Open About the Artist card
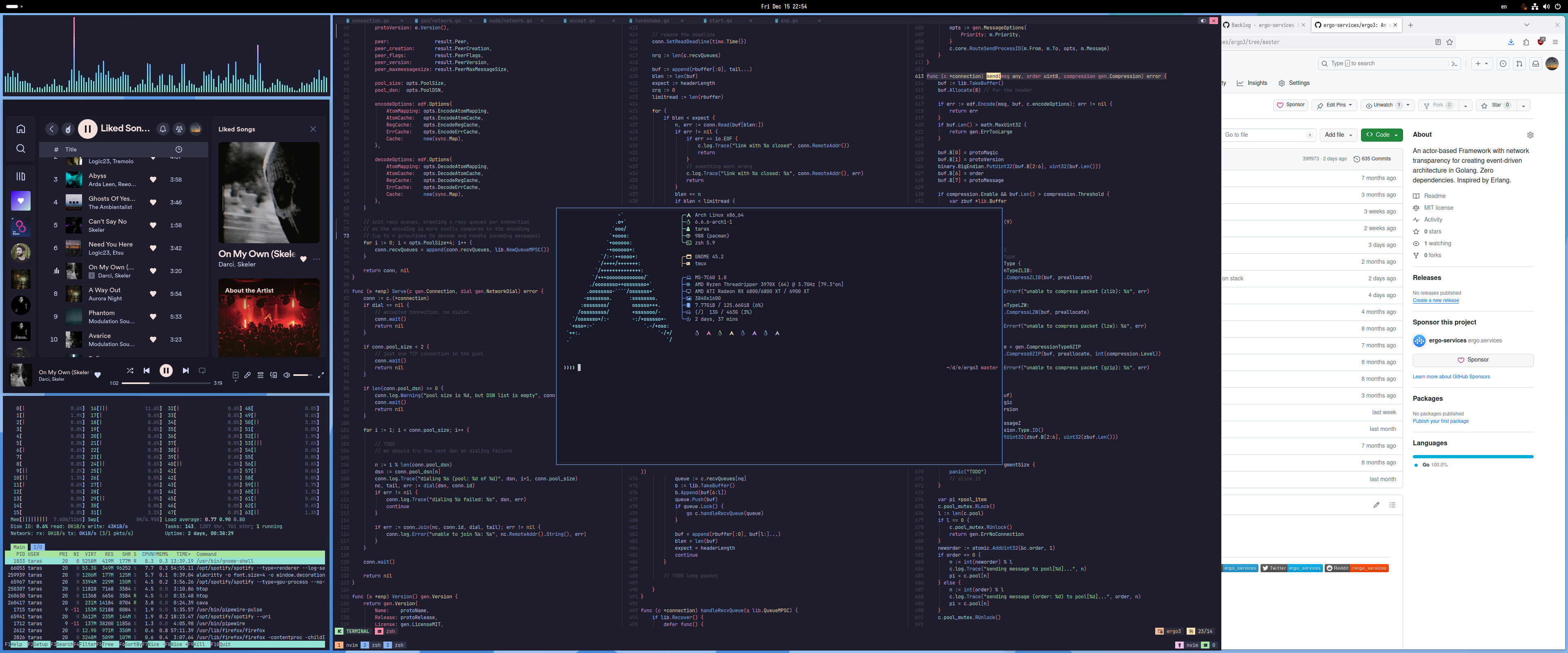Image resolution: width=1568 pixels, height=653 pixels. click(x=269, y=318)
